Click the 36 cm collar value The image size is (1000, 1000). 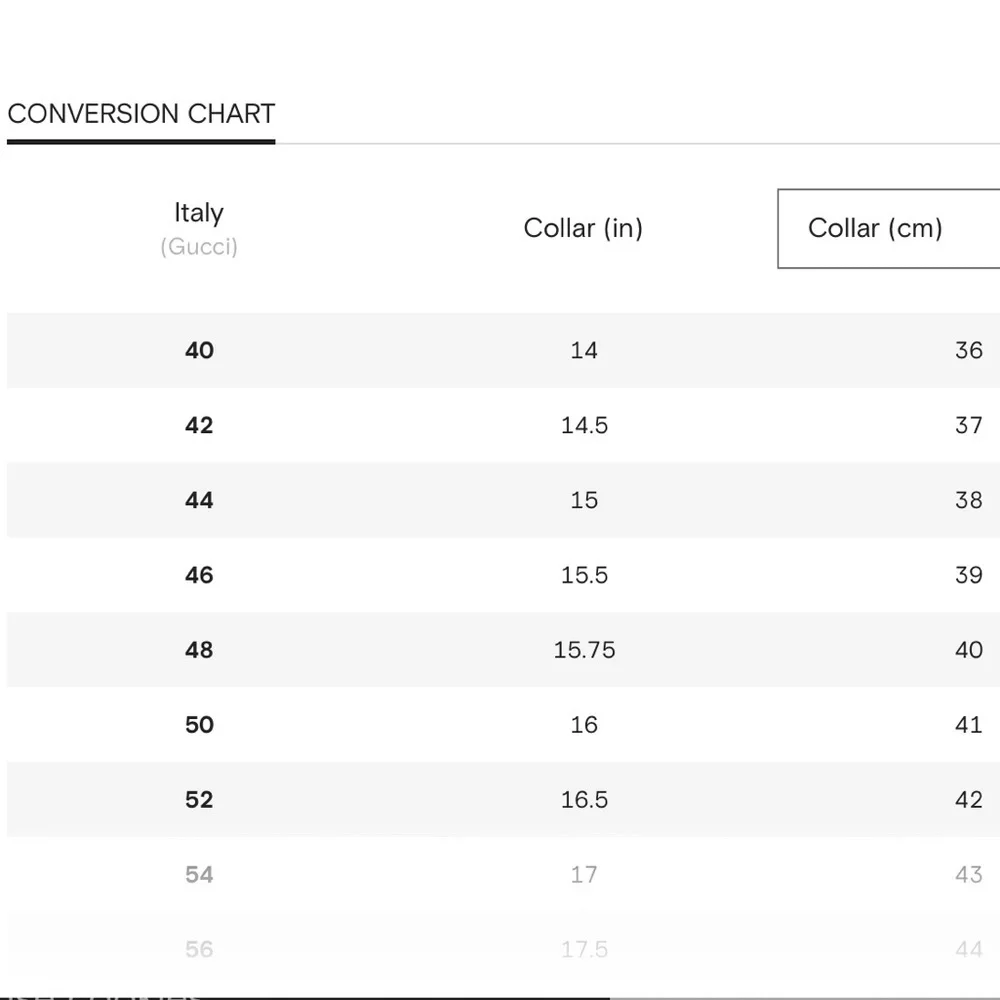(x=969, y=350)
